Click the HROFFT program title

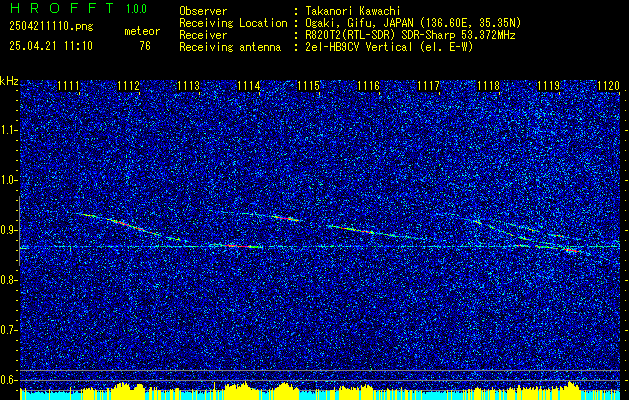[63, 8]
